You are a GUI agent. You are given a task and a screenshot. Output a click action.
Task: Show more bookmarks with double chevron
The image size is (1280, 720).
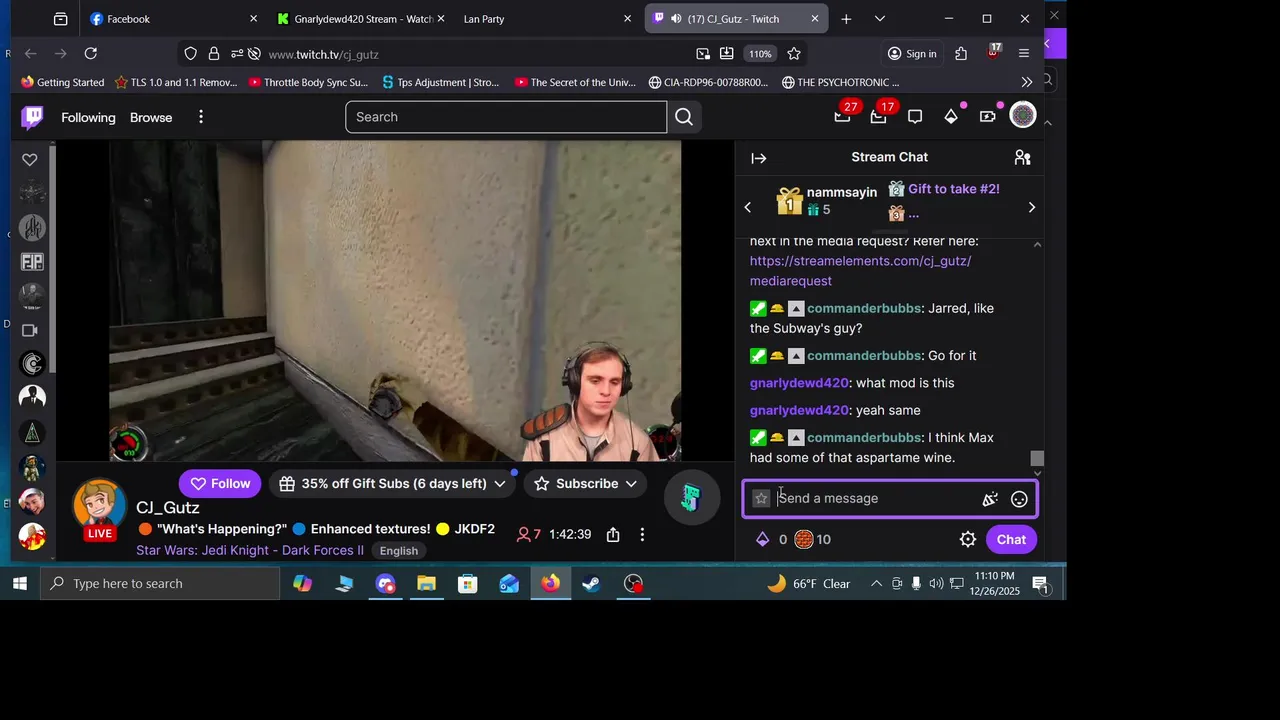pos(1027,82)
